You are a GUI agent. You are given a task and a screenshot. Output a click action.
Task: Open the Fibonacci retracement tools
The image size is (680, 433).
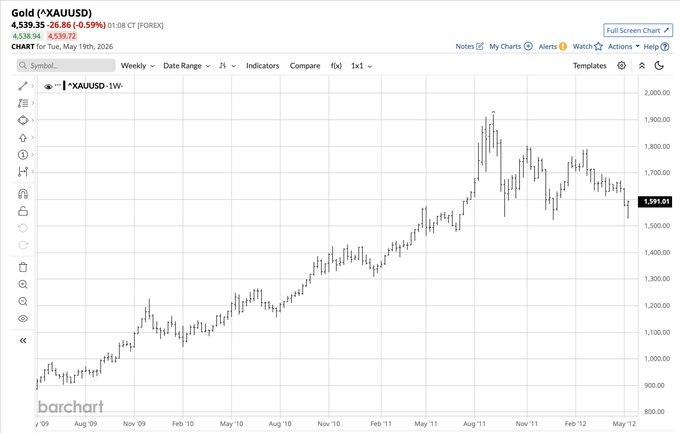click(x=23, y=103)
